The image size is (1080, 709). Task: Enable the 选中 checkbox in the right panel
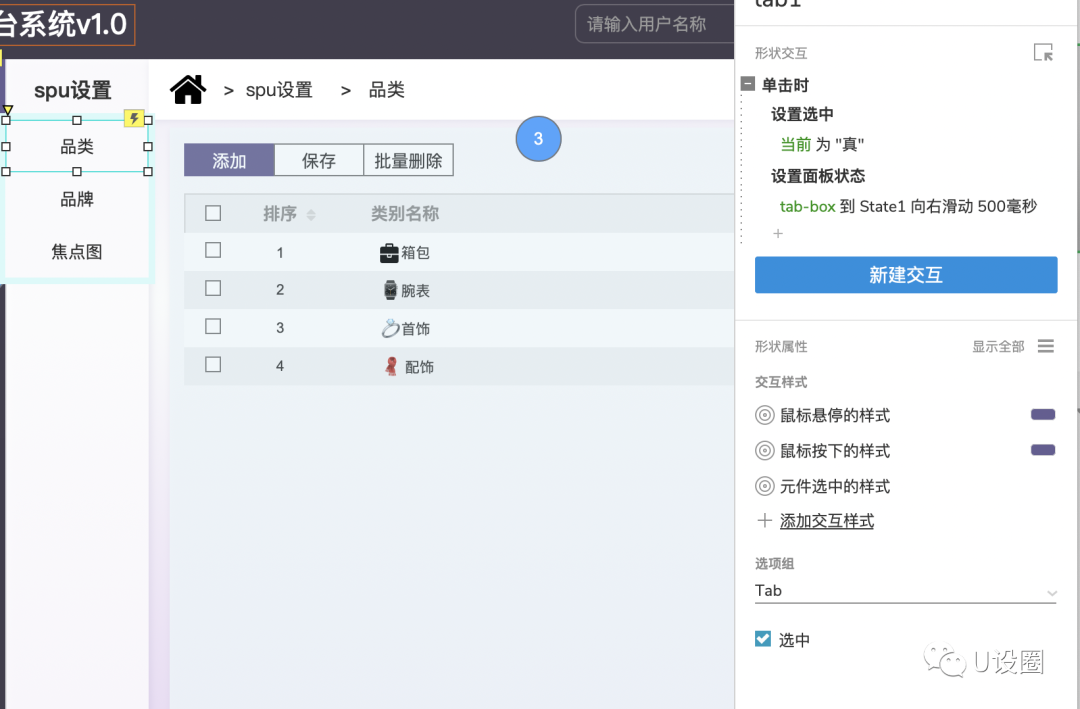[763, 639]
